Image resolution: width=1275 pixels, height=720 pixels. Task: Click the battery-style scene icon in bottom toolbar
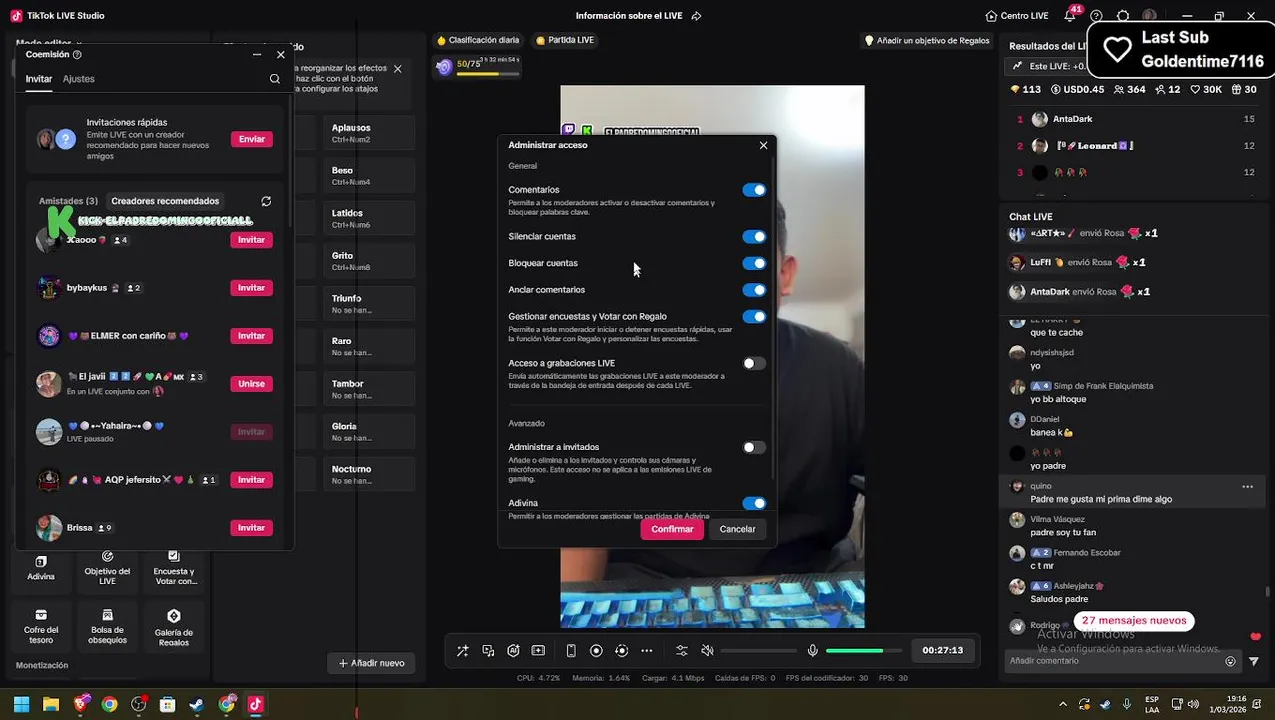538,650
